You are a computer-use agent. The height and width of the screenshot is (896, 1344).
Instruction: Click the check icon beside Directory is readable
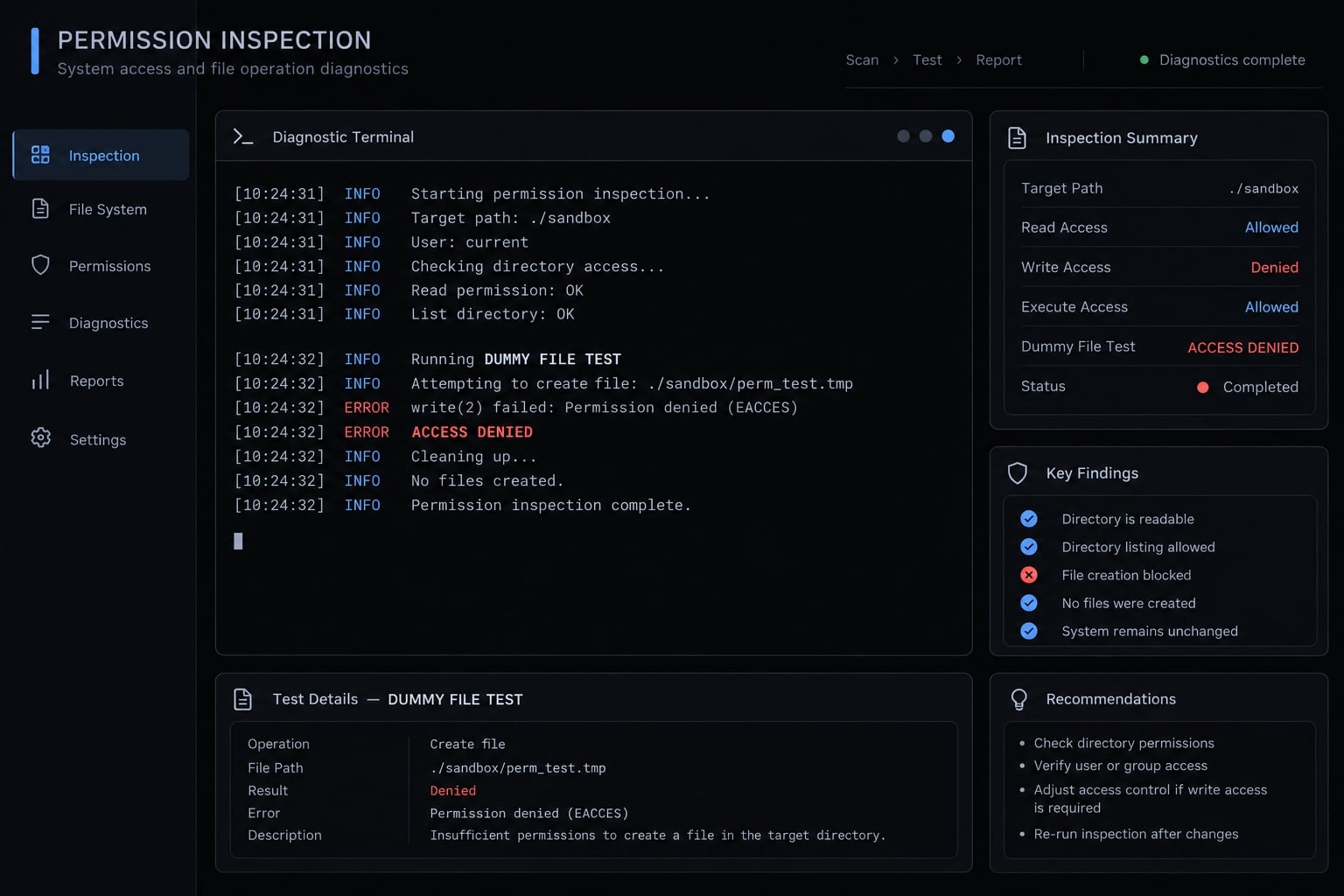1029,519
